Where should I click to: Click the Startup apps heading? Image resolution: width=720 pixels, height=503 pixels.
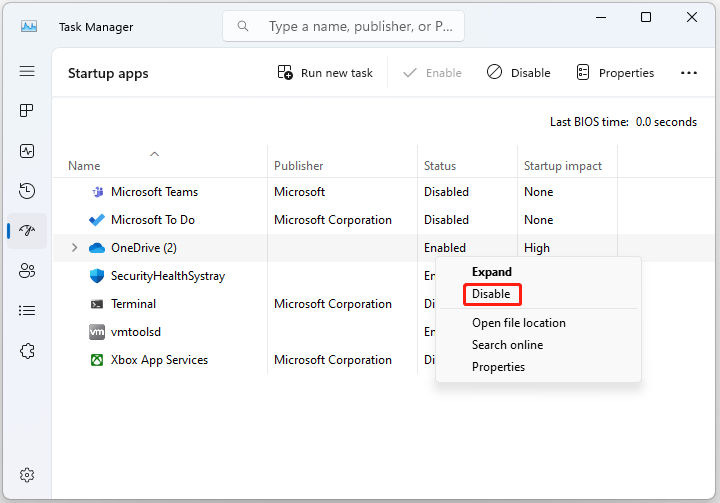tap(108, 73)
